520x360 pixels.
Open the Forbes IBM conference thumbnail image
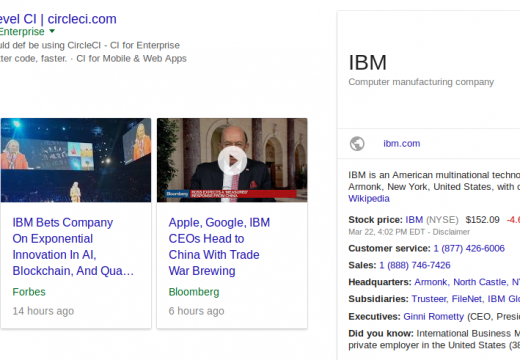(x=76, y=160)
